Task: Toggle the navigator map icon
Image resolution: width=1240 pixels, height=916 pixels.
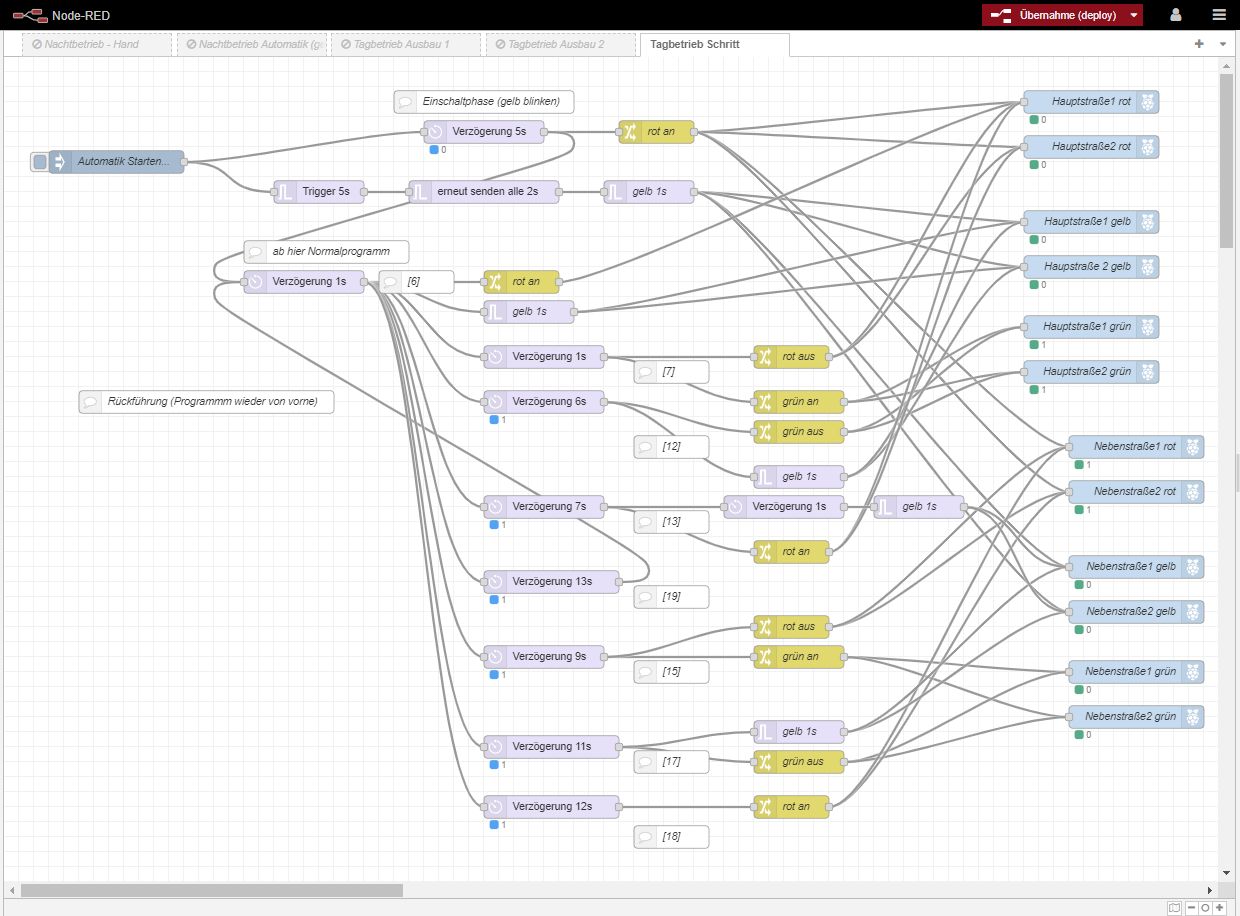Action: (x=1175, y=907)
